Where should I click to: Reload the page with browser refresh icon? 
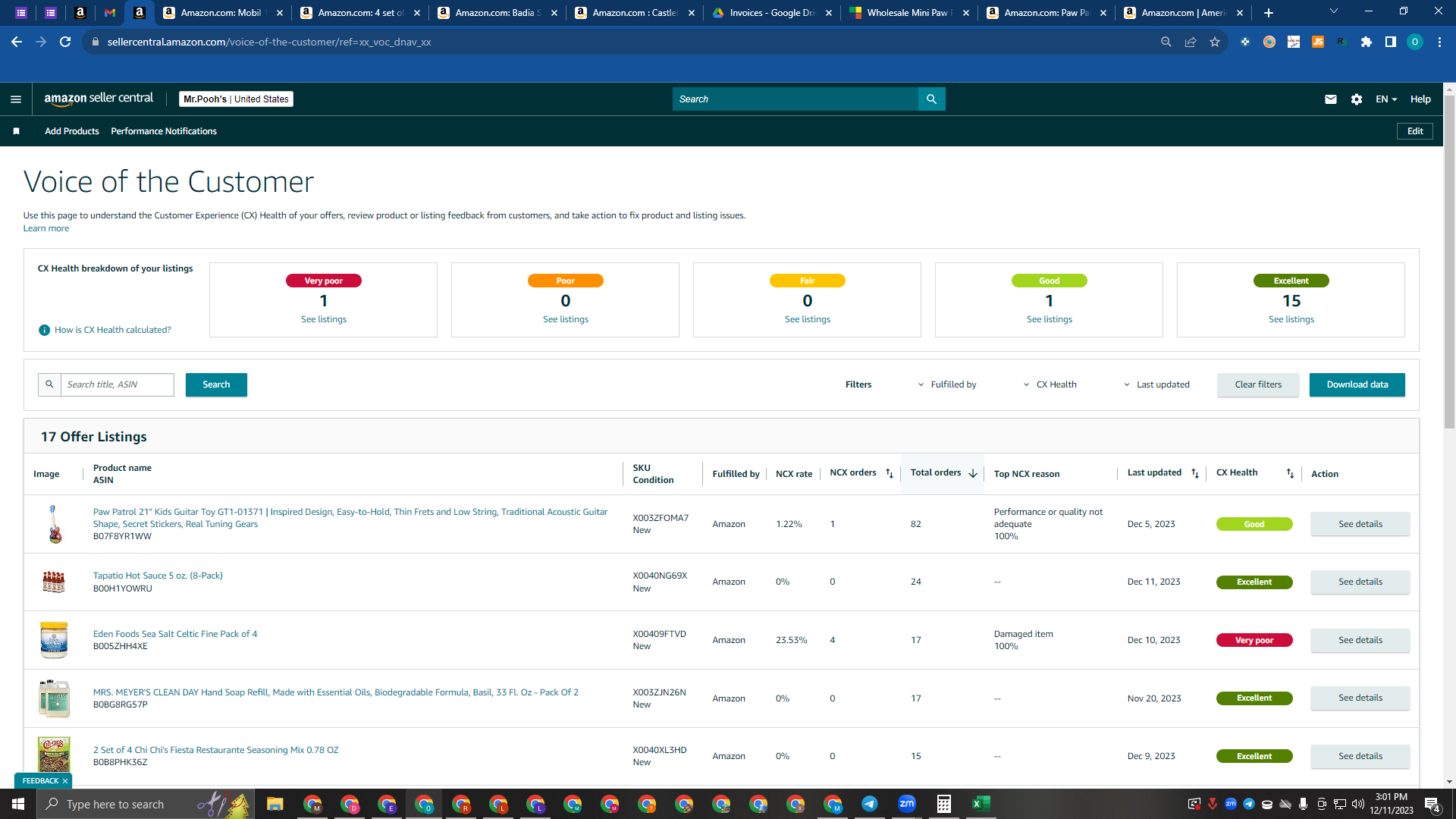coord(65,42)
